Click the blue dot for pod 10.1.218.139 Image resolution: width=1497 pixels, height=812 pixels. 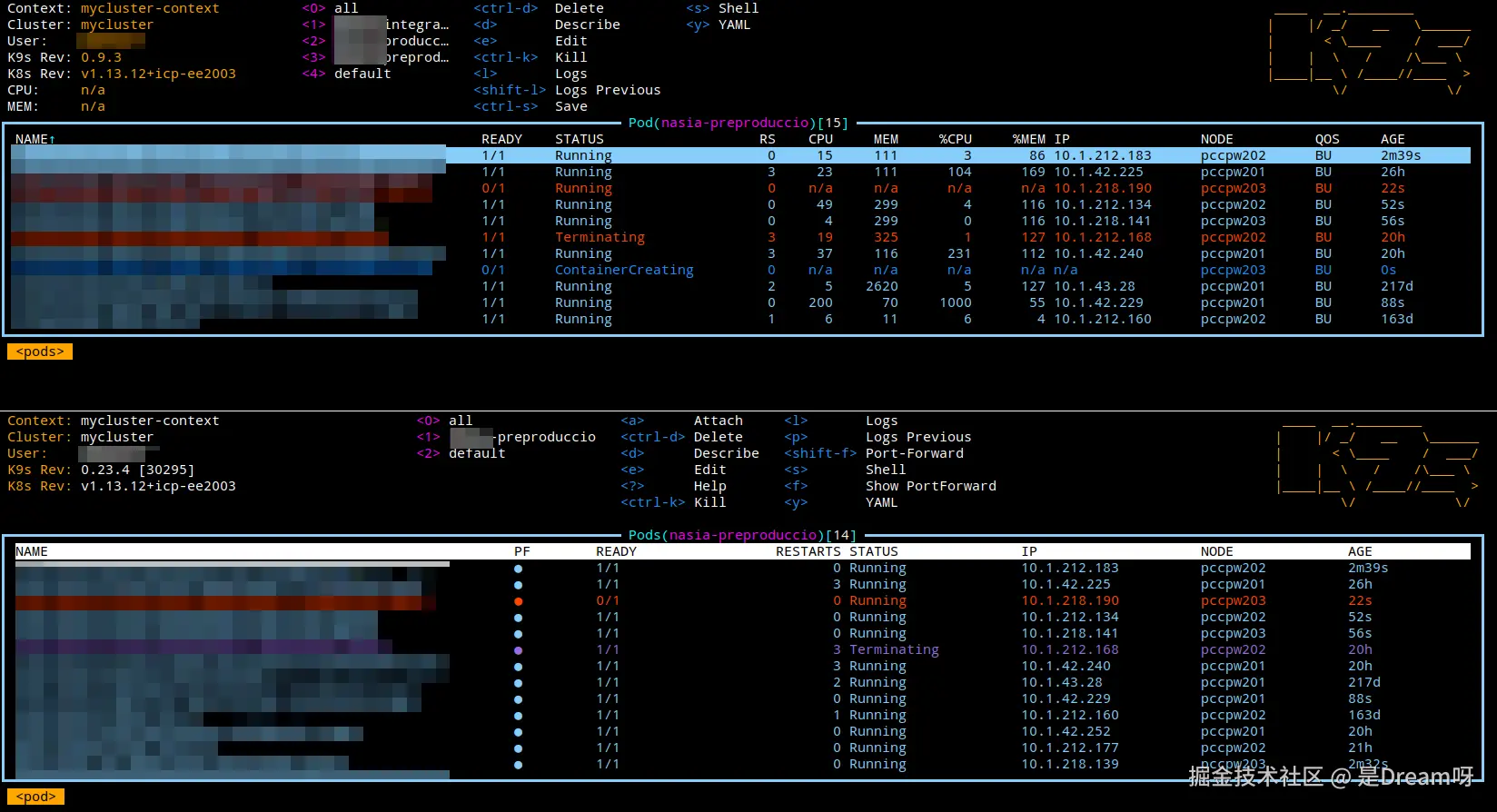tap(518, 765)
